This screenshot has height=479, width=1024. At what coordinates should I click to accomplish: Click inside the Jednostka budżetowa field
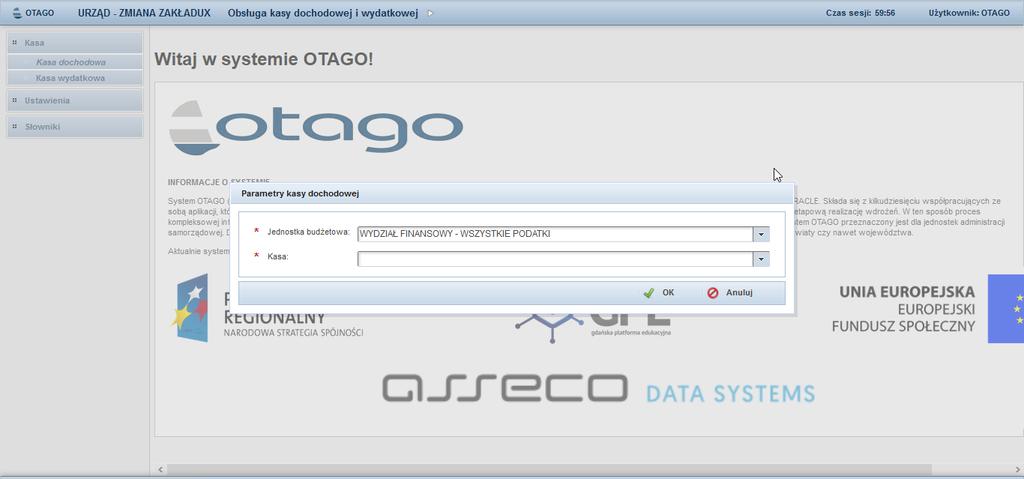click(x=555, y=234)
